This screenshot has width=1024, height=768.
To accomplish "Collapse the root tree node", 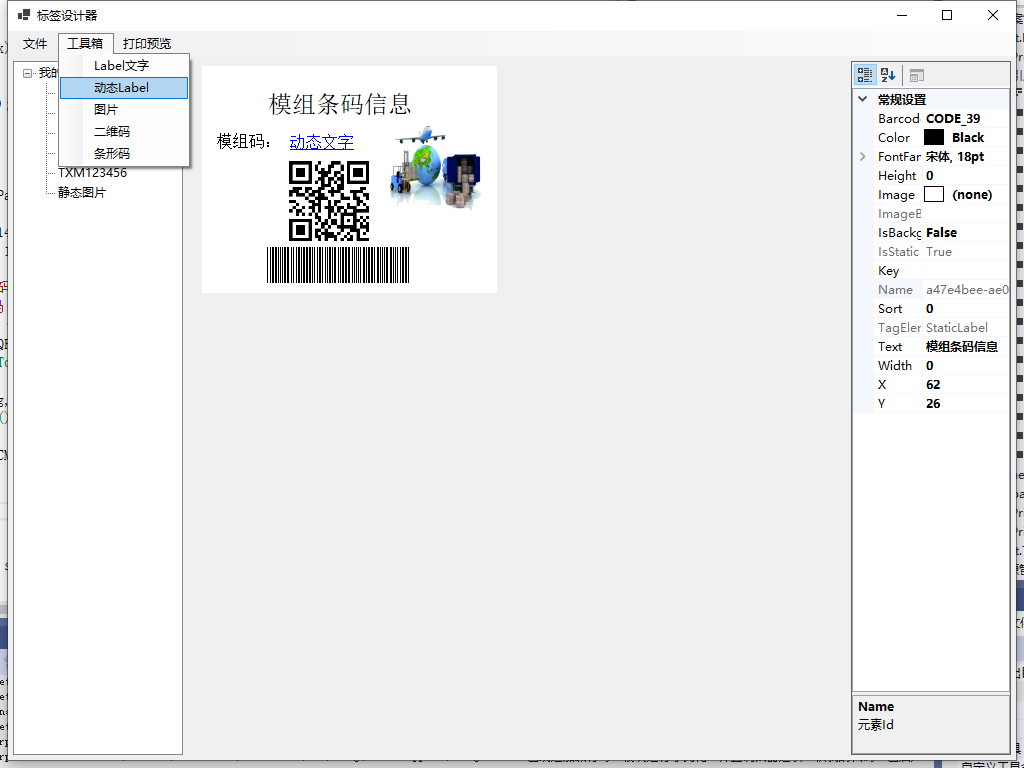I will tap(27, 73).
